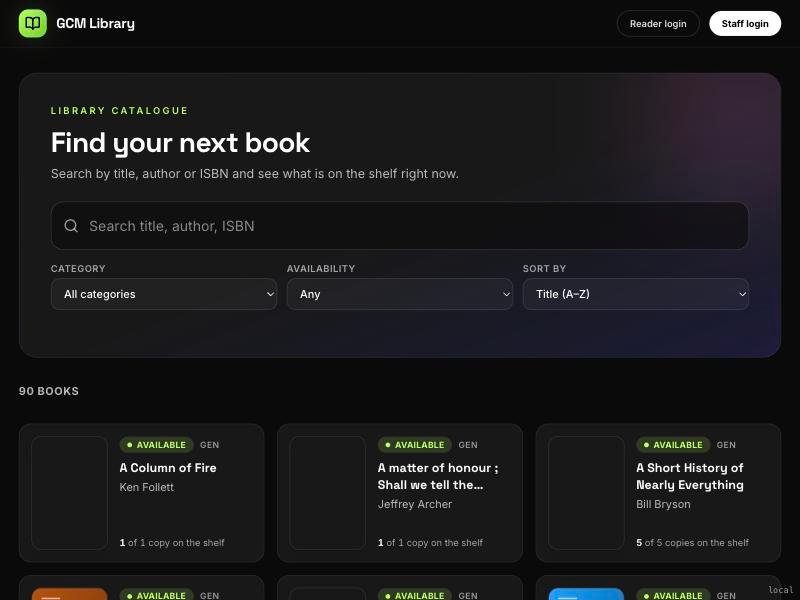Click the '90 BOOKS' count label
The height and width of the screenshot is (600, 800).
[49, 391]
